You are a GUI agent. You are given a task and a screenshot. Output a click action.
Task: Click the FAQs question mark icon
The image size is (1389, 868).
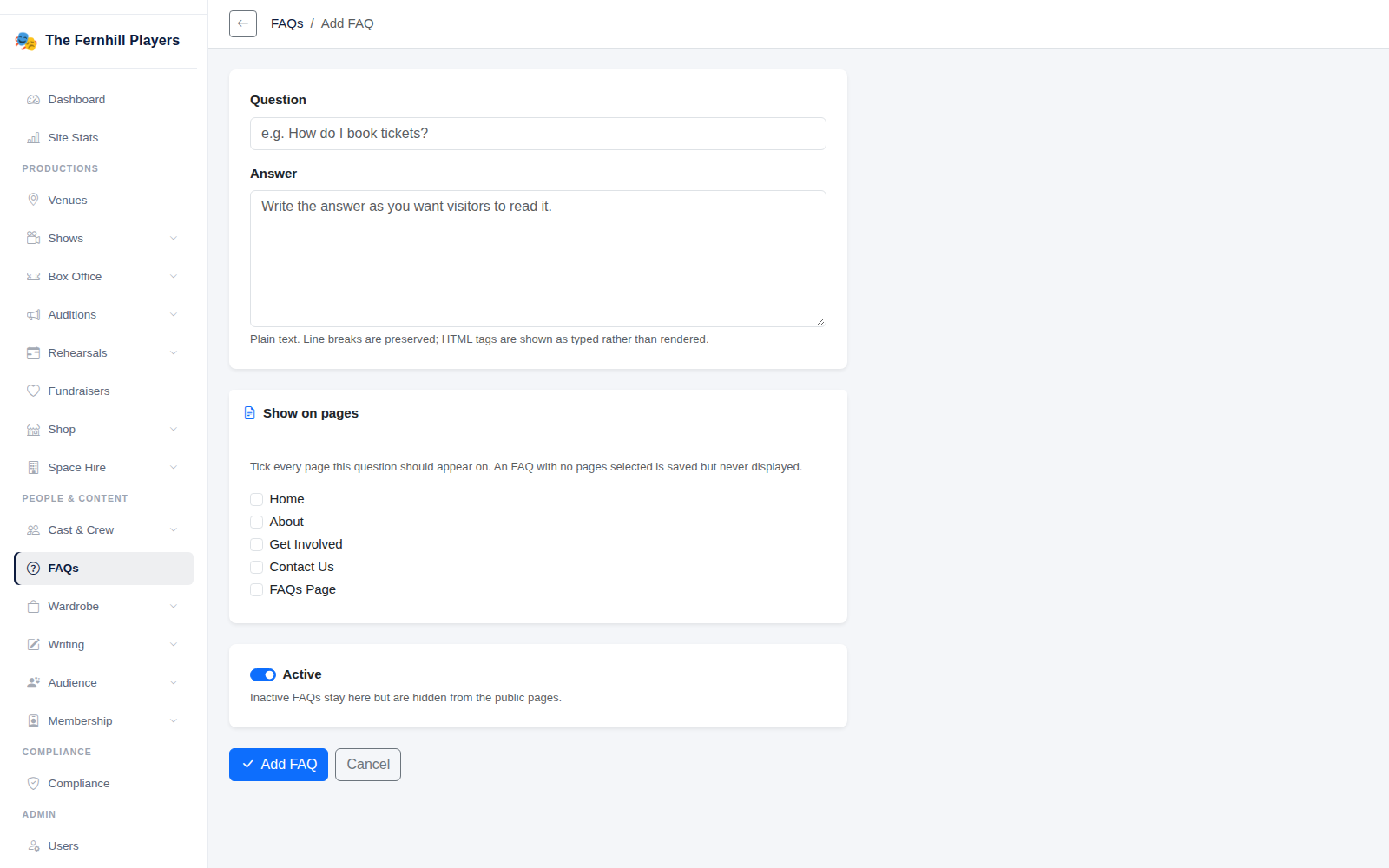pos(33,569)
